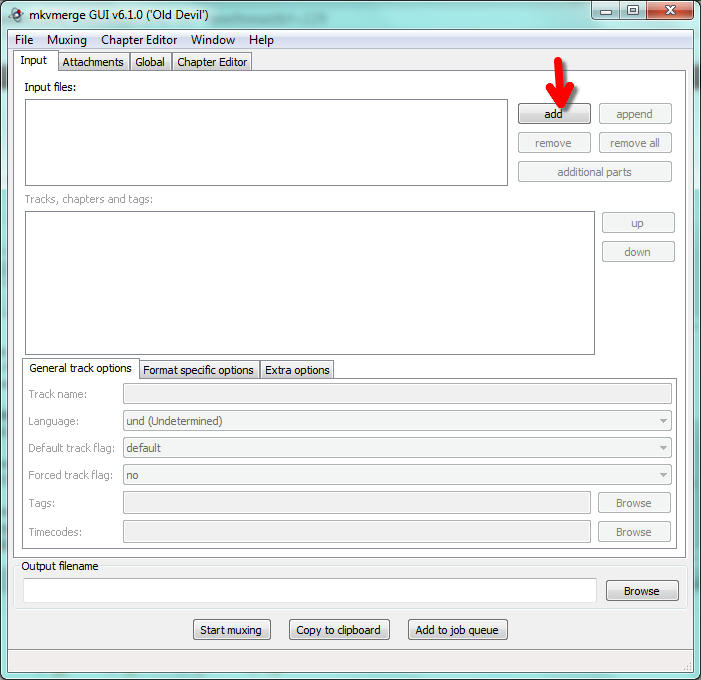
Task: Click into the Timecodes file field
Action: (357, 532)
